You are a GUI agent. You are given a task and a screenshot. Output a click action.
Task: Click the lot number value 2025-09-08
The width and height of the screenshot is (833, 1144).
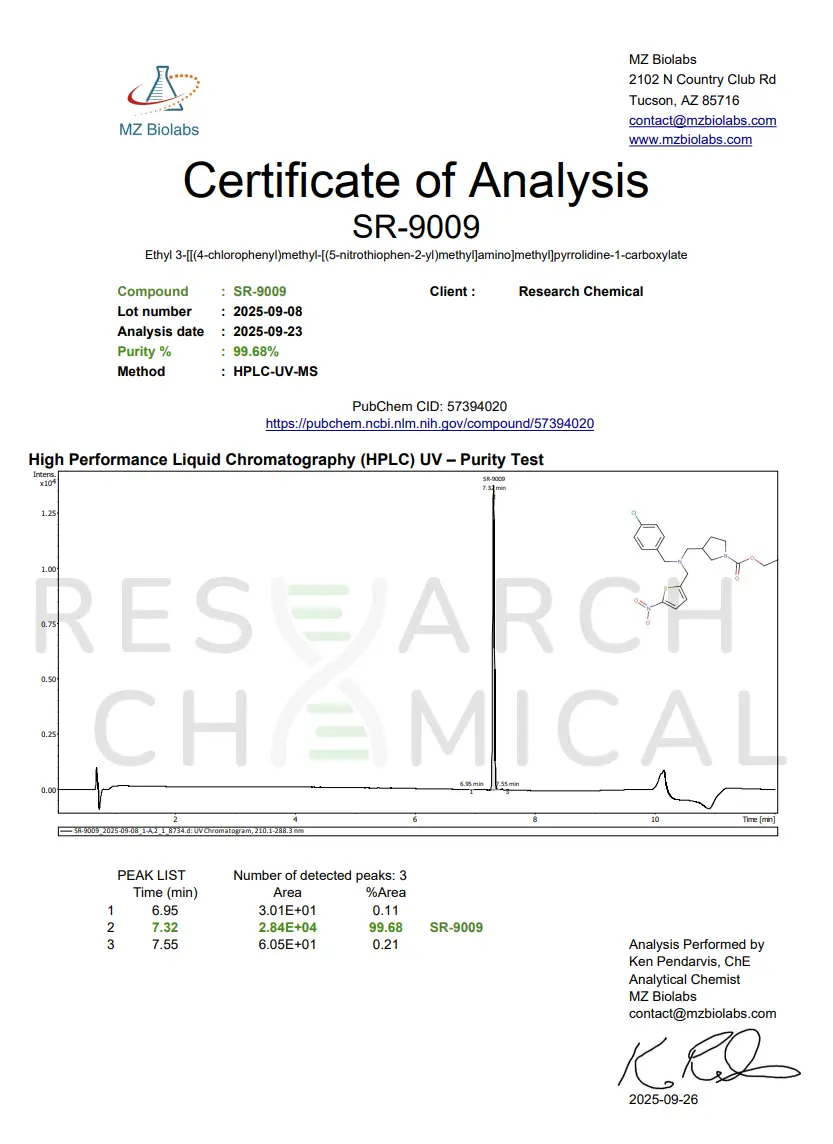[x=267, y=311]
